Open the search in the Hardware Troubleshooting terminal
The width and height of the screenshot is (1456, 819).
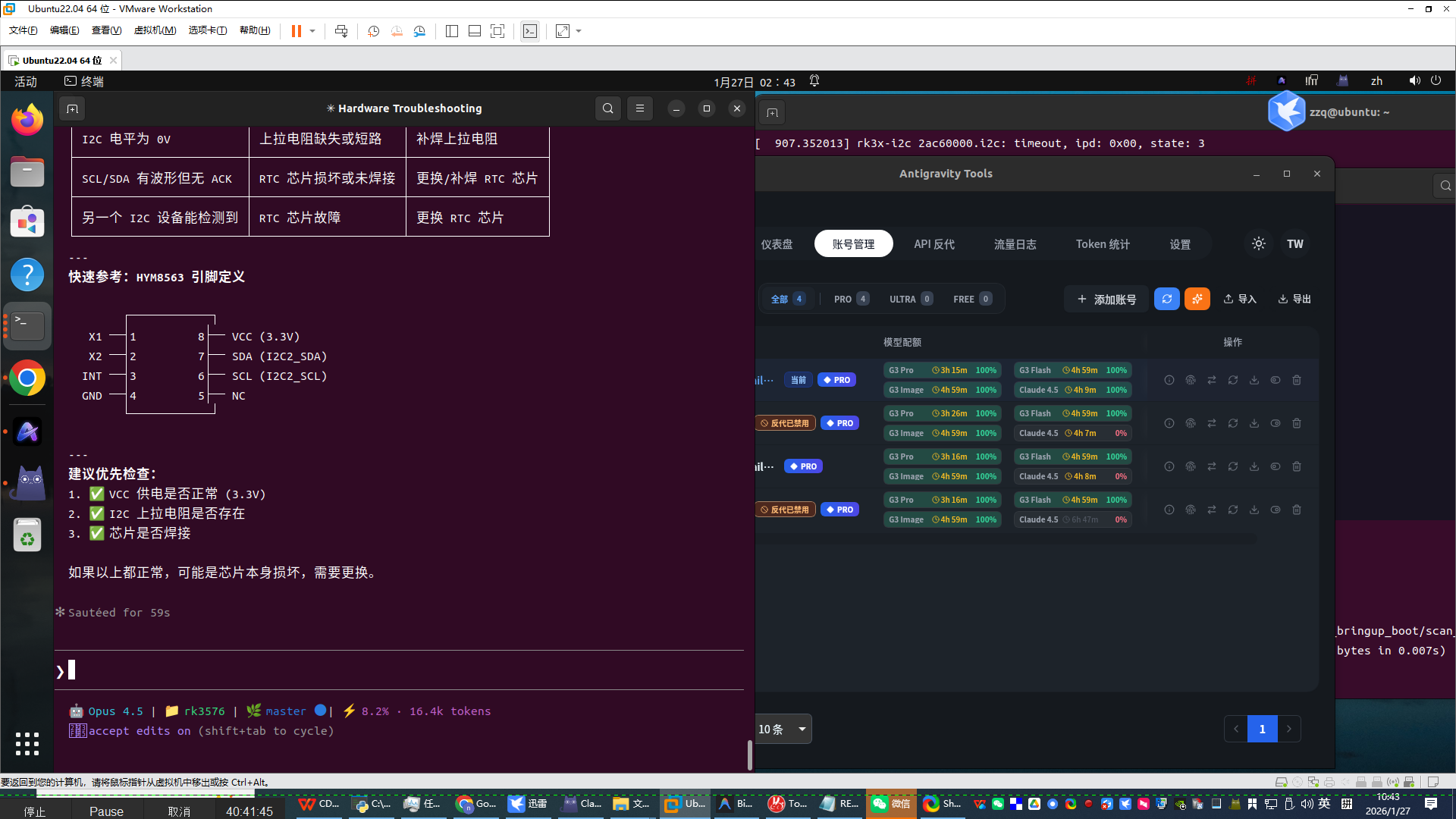click(607, 108)
